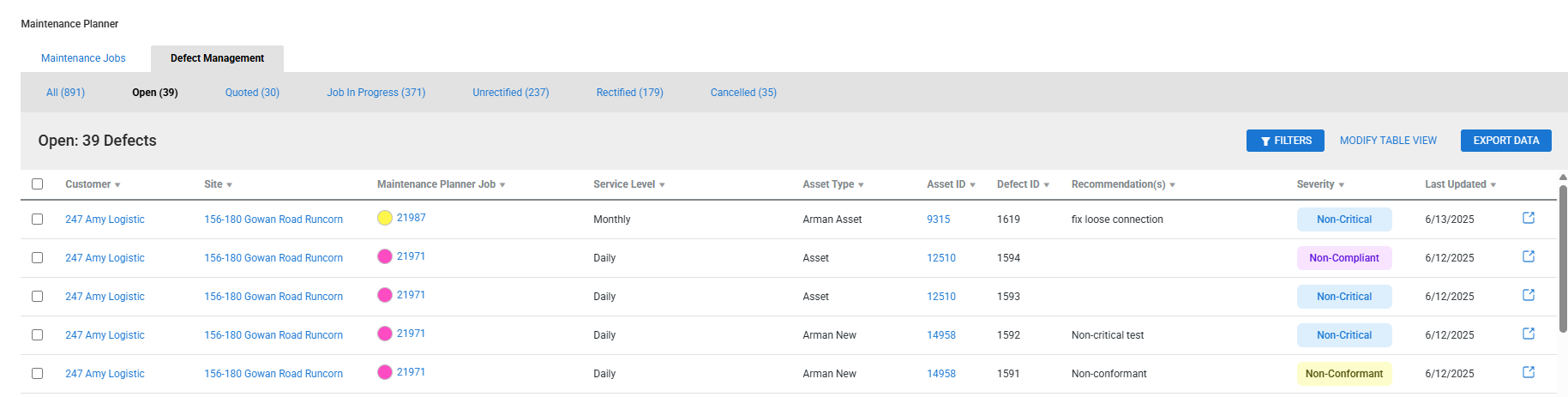The height and width of the screenshot is (397, 1568).
Task: Open external link icon for defect 1594
Action: click(x=1528, y=256)
